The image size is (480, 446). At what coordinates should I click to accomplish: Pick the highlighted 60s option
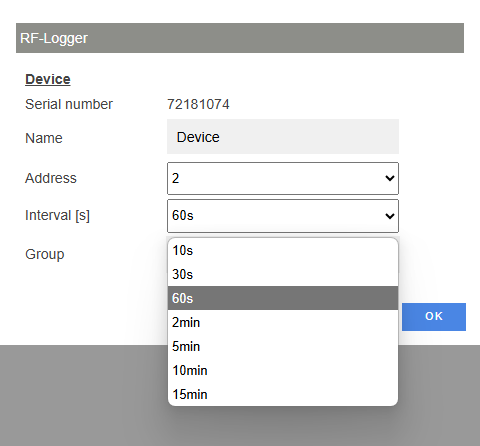click(283, 298)
